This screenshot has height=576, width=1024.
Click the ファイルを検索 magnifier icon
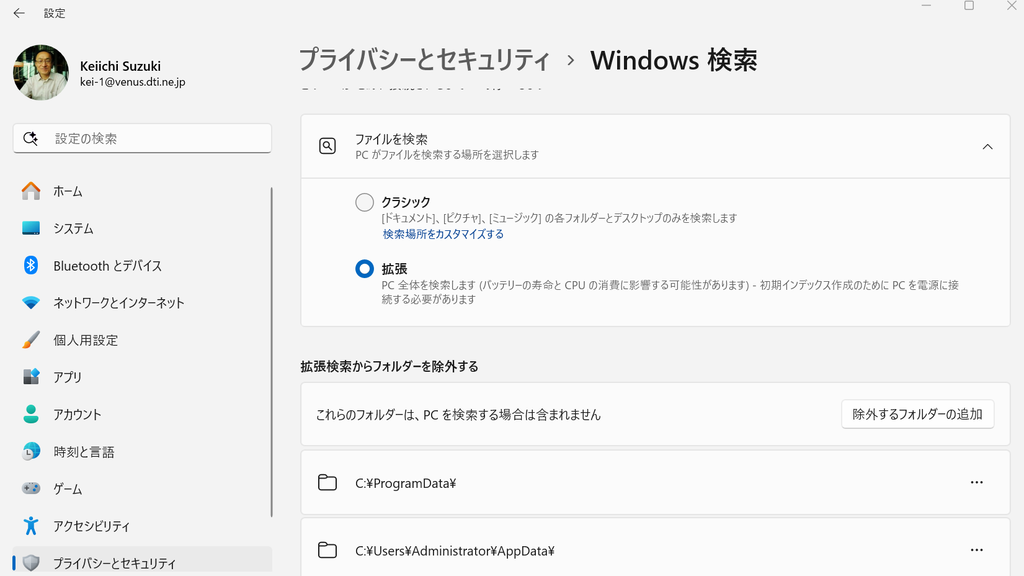tap(327, 146)
